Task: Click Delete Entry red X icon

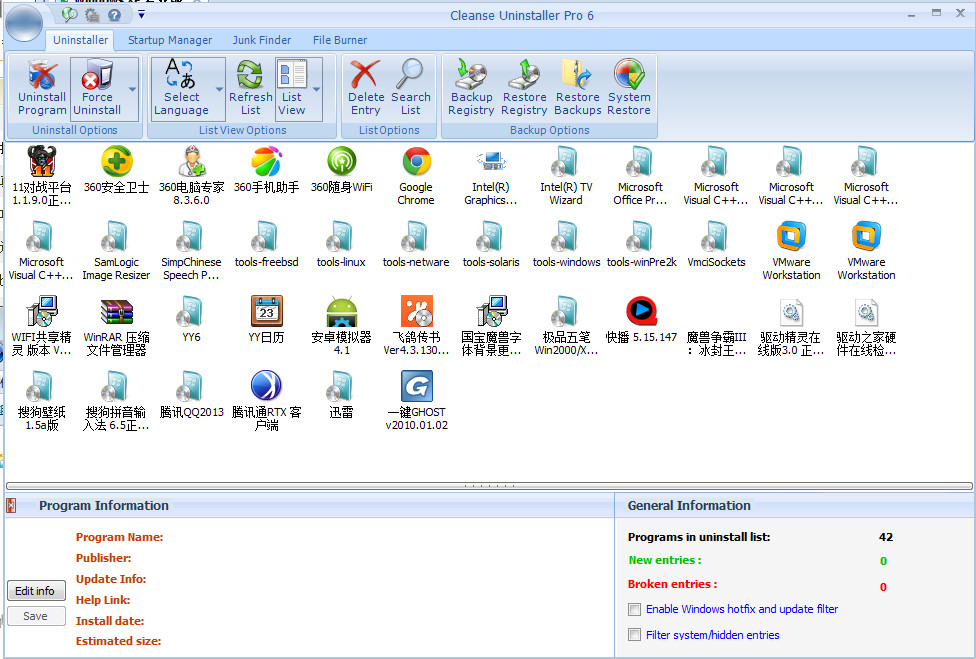Action: [365, 74]
